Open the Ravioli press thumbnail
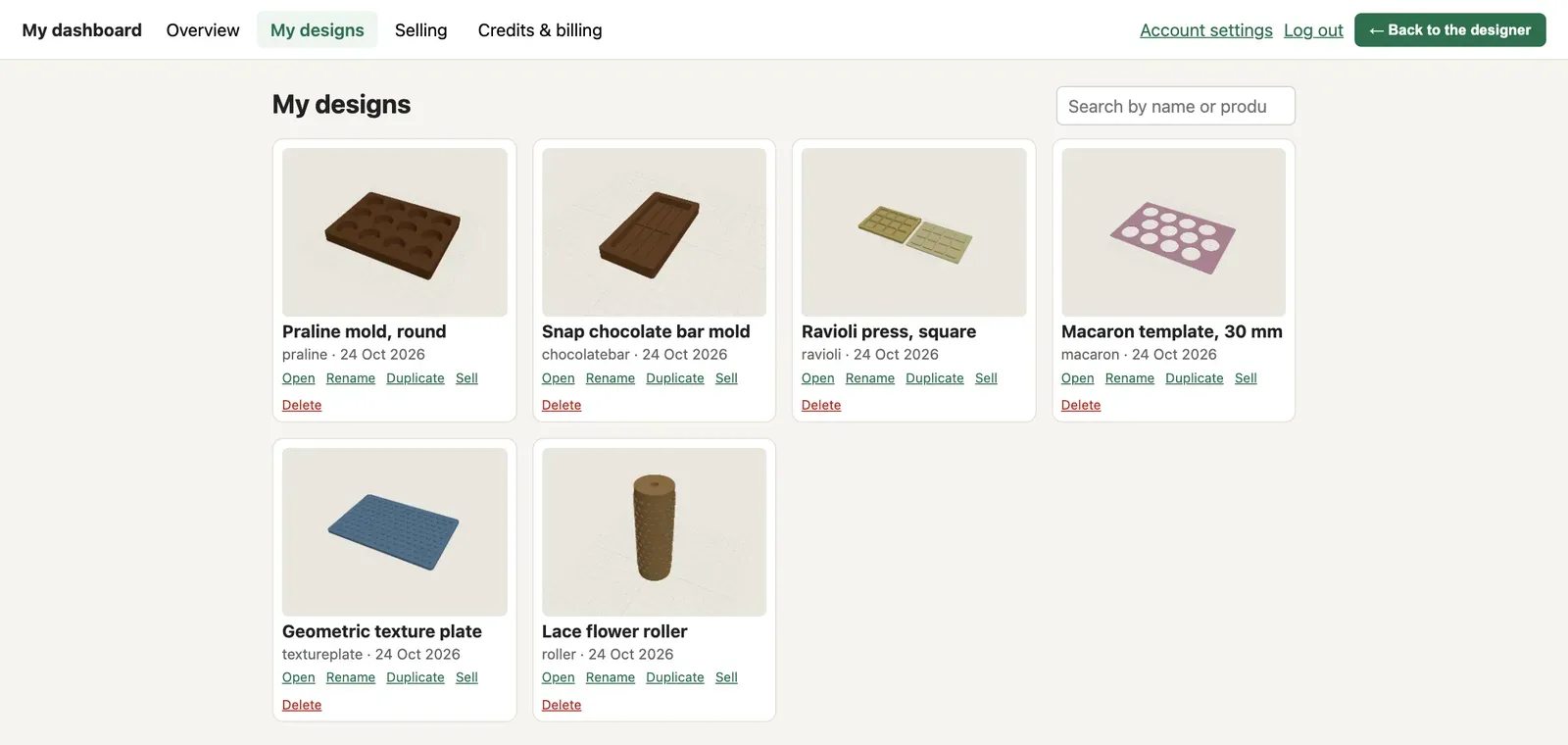 [914, 232]
